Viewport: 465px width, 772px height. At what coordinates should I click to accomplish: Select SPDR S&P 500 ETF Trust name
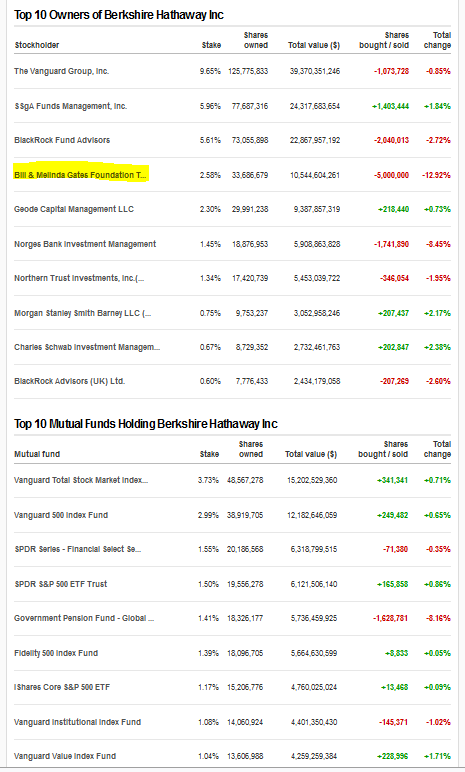click(x=61, y=584)
